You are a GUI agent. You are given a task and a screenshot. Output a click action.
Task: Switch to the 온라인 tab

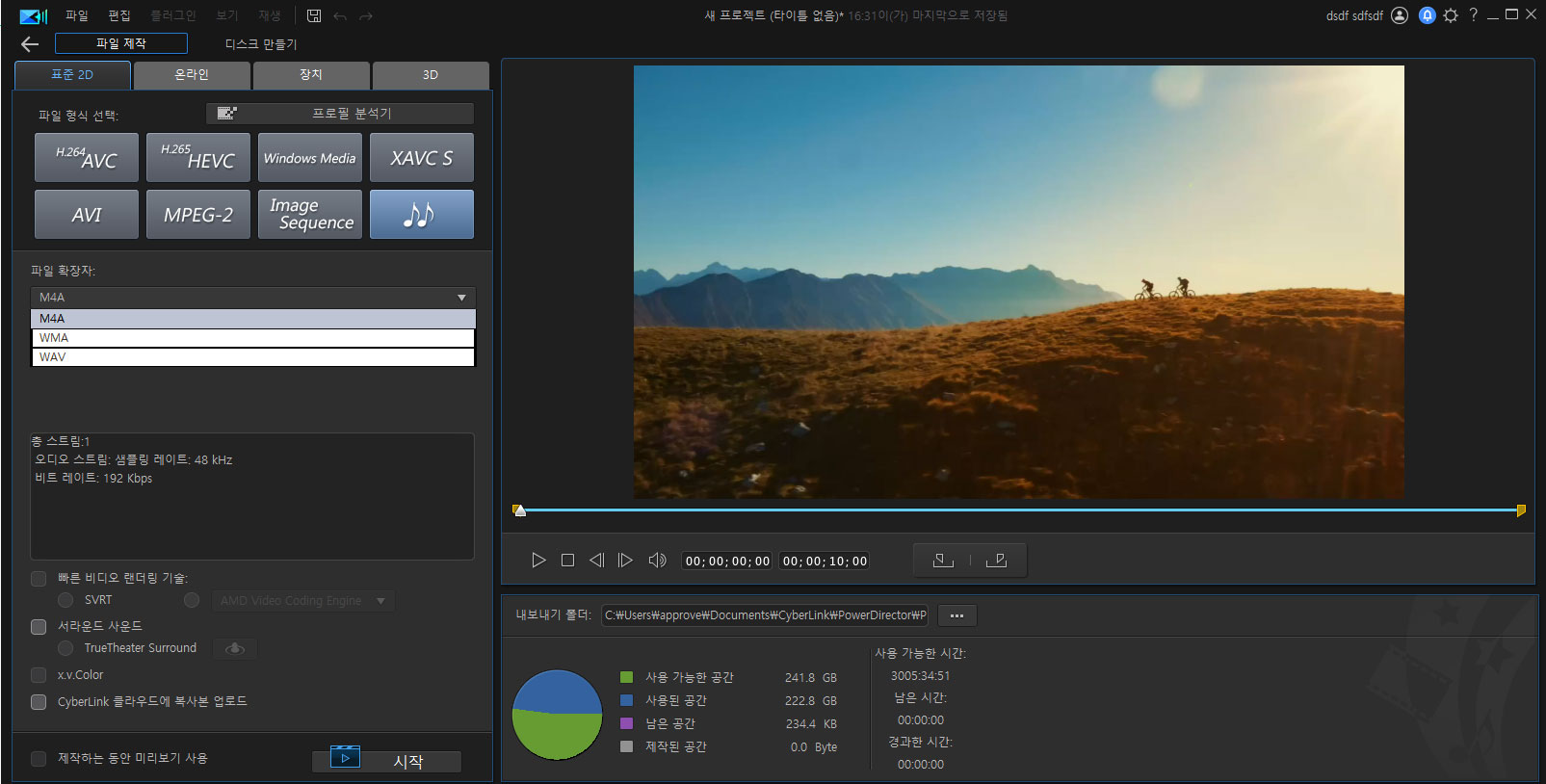point(192,75)
